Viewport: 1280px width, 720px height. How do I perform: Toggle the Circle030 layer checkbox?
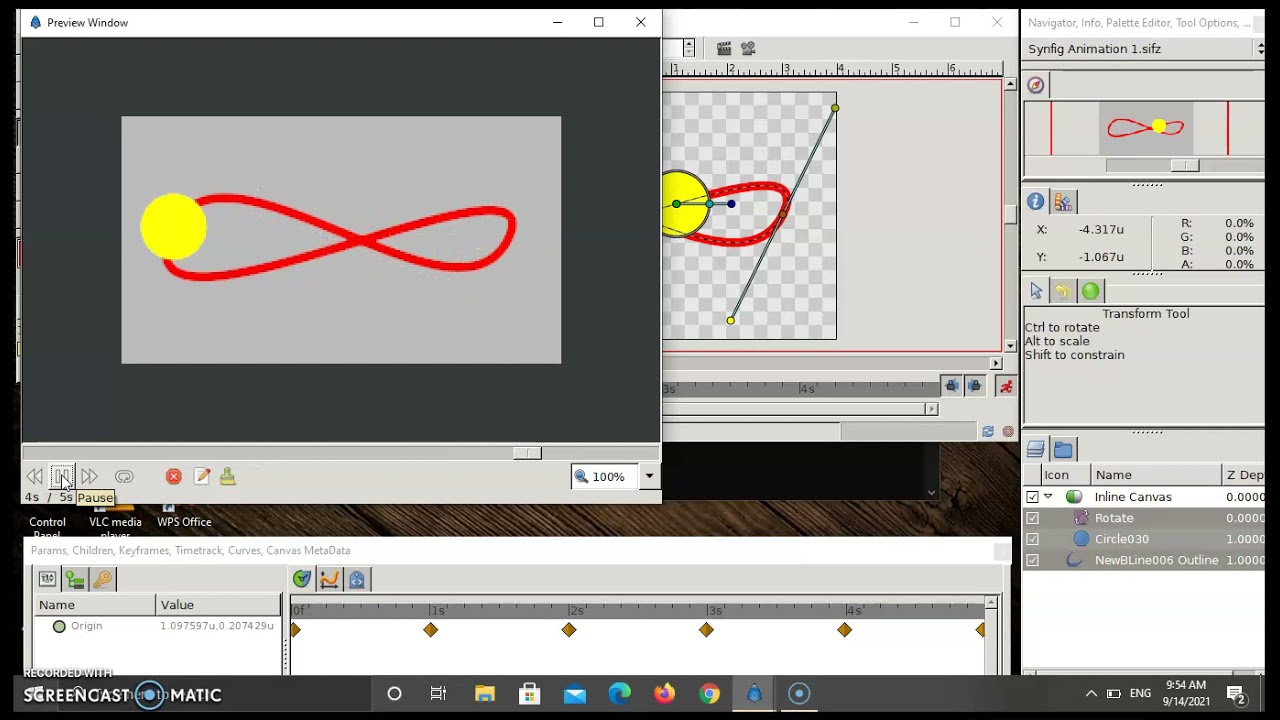click(x=1032, y=539)
